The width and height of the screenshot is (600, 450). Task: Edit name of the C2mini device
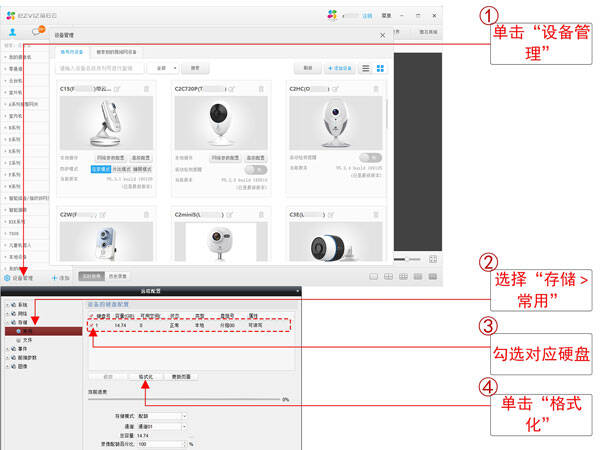(x=229, y=215)
